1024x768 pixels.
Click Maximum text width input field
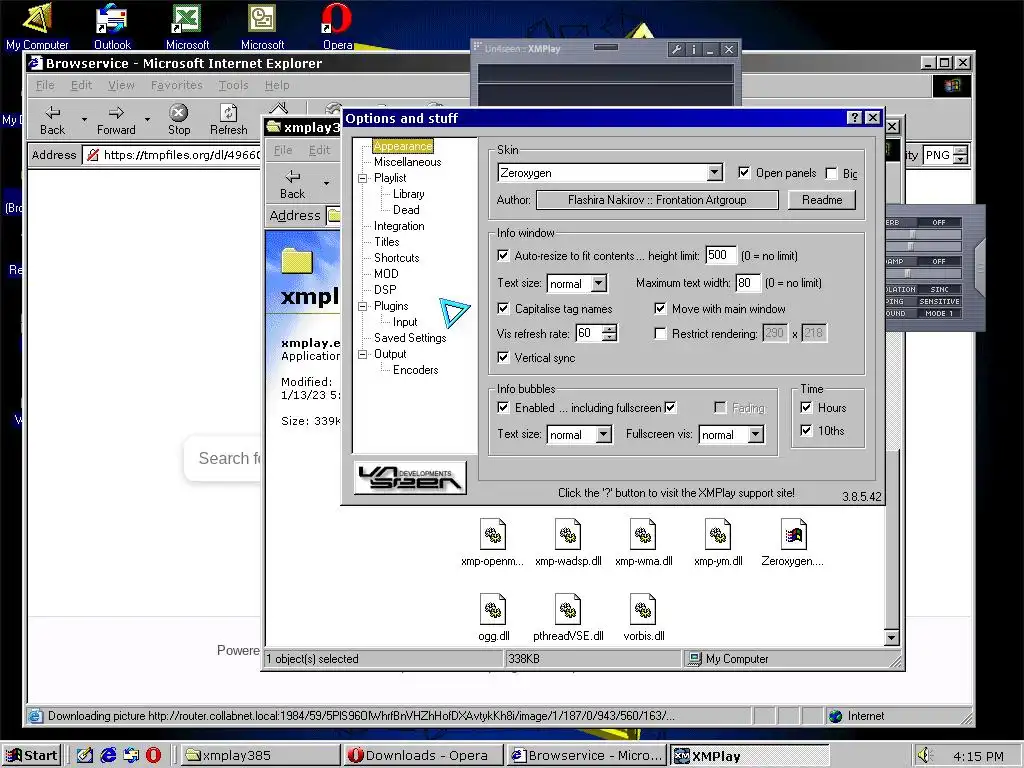tap(748, 283)
